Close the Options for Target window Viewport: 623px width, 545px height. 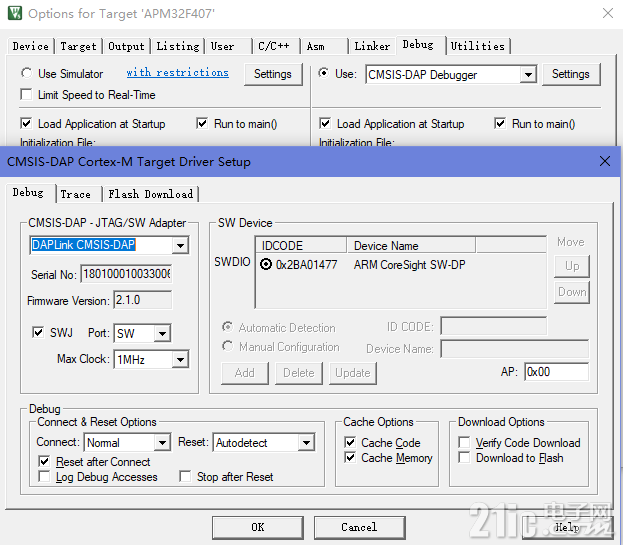(608, 13)
